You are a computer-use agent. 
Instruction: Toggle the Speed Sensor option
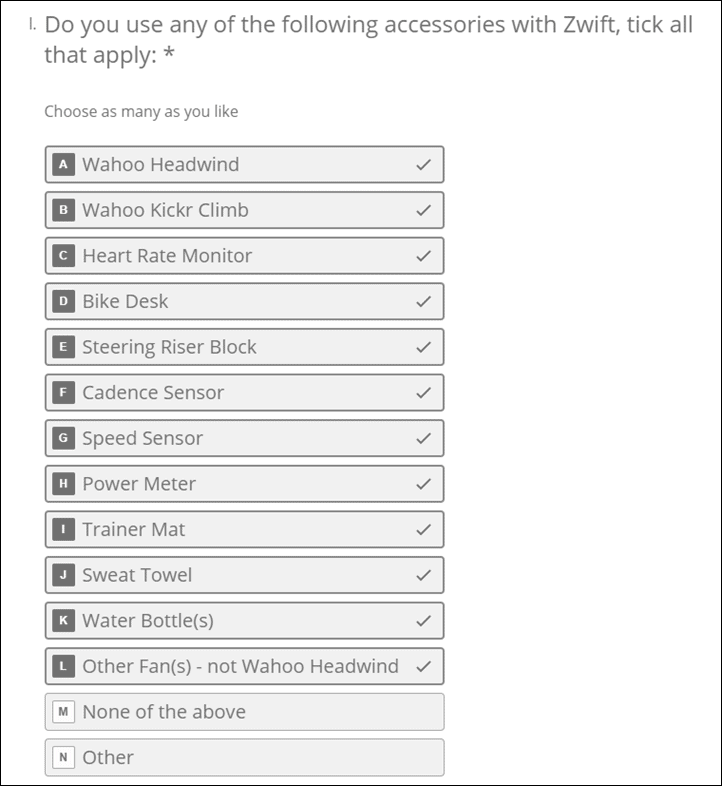pos(245,438)
